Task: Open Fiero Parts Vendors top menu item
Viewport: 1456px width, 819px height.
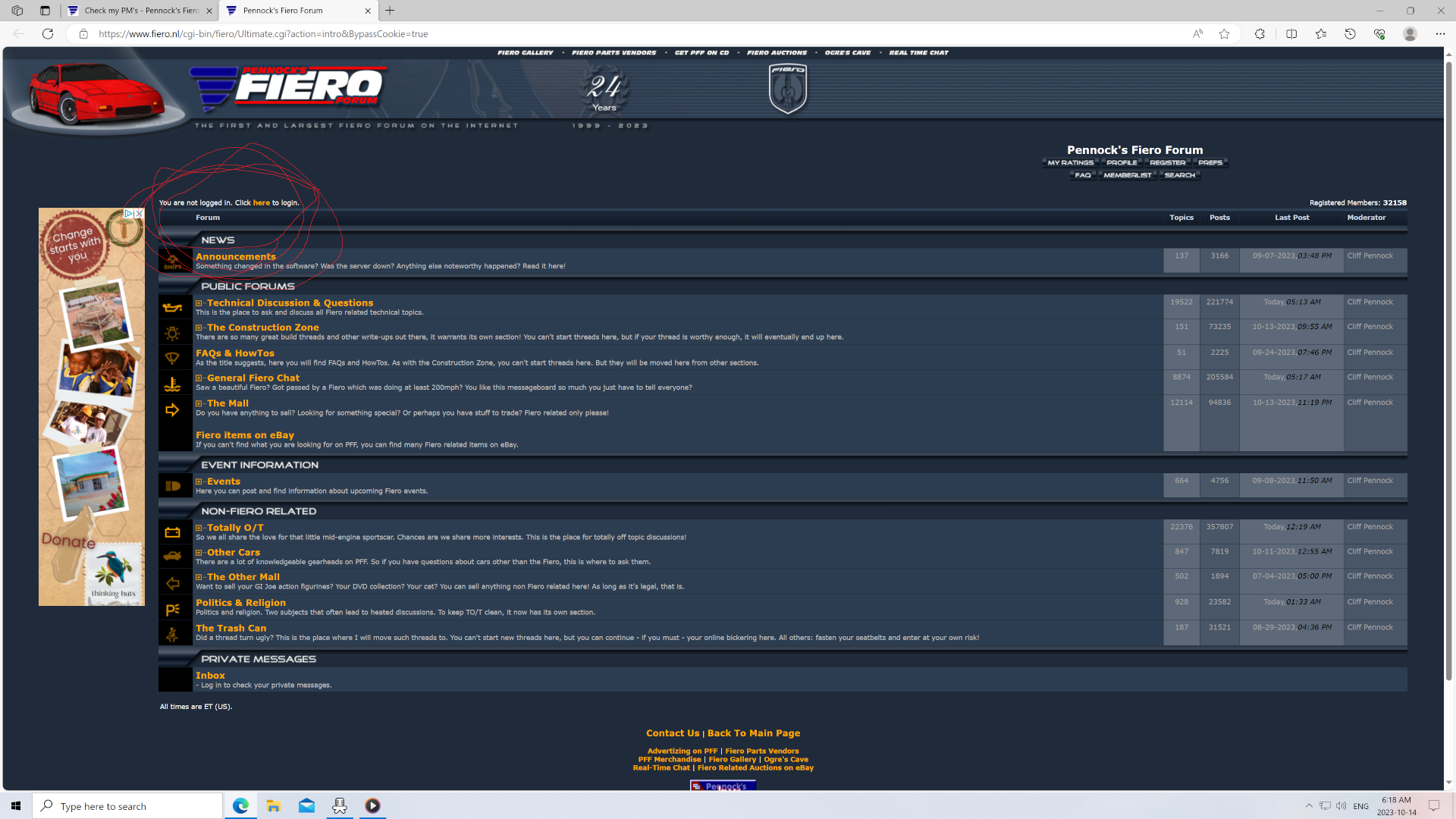Action: coord(613,52)
